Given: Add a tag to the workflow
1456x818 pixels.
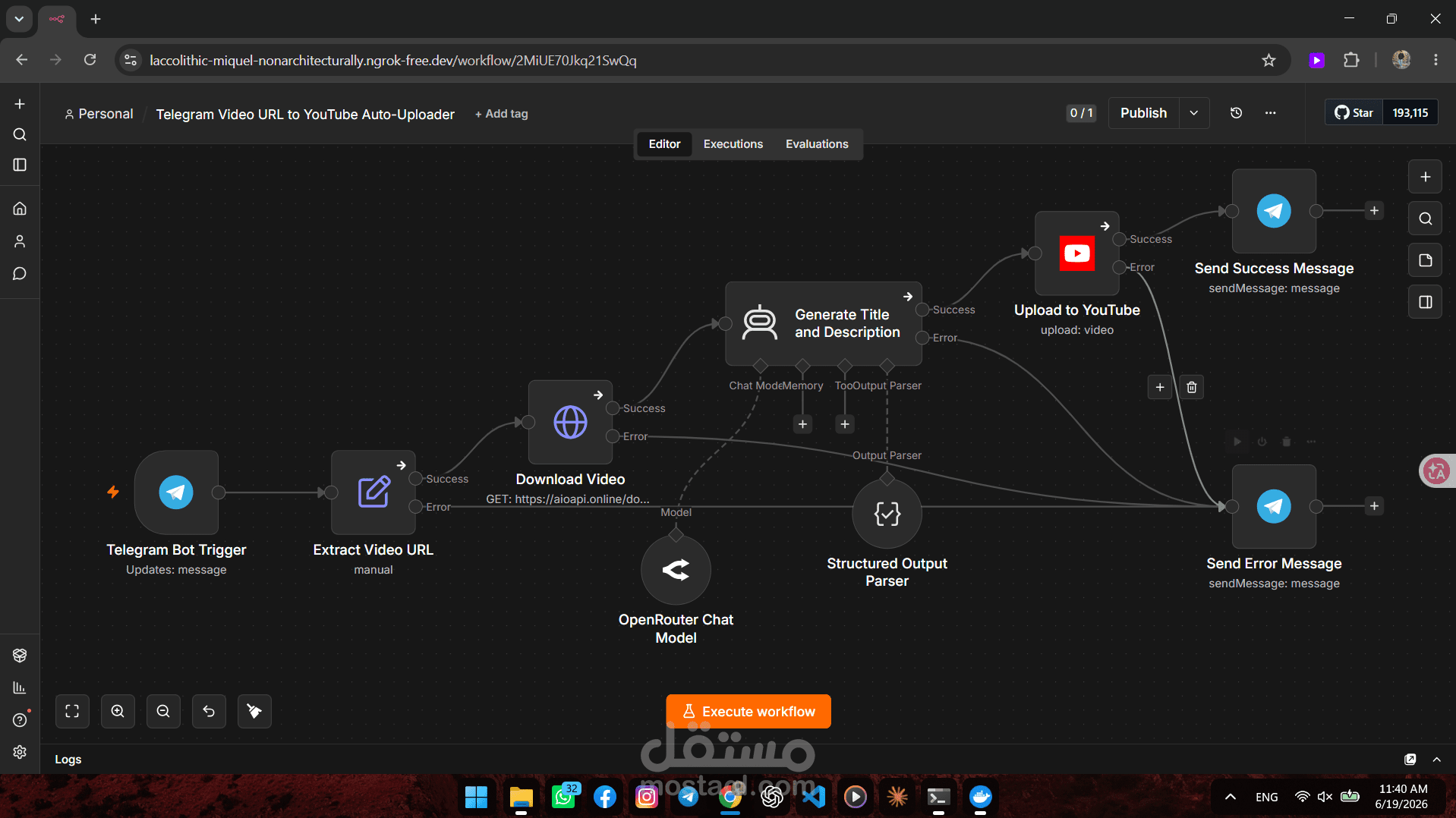Looking at the screenshot, I should point(501,114).
